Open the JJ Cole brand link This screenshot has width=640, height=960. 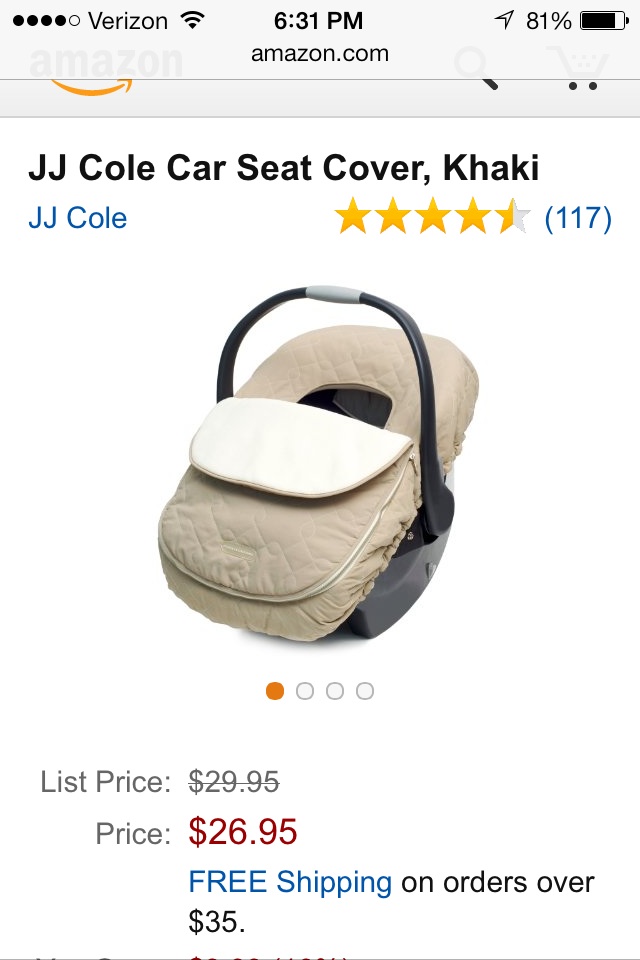78,218
